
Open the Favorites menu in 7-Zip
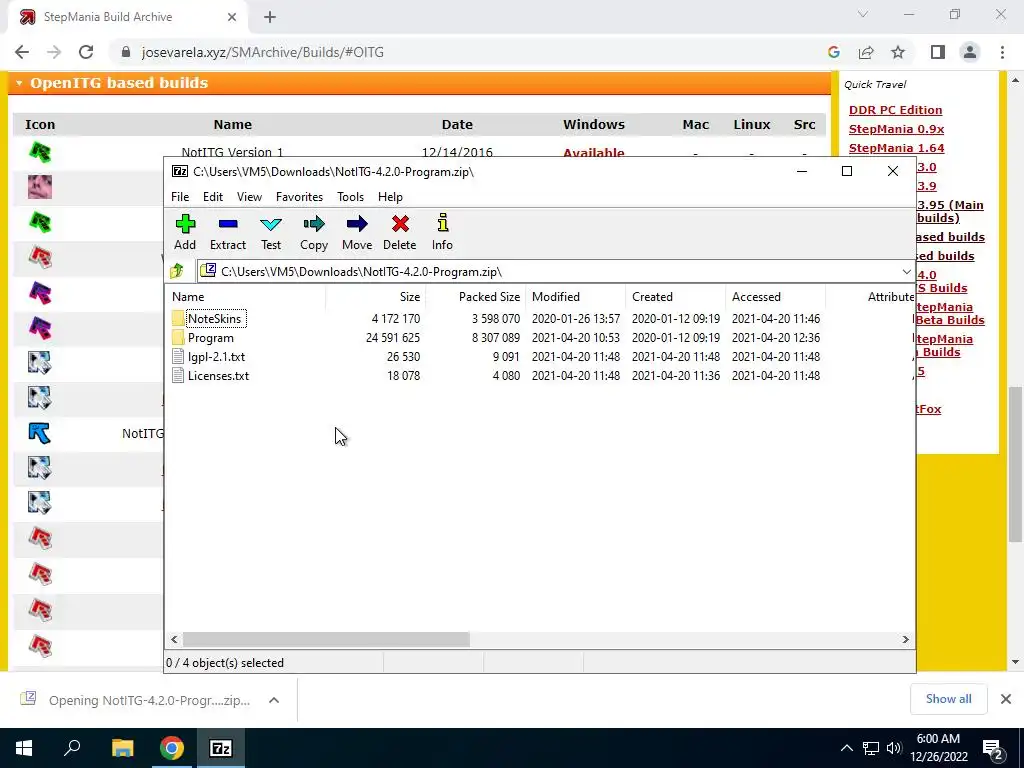pyautogui.click(x=299, y=197)
